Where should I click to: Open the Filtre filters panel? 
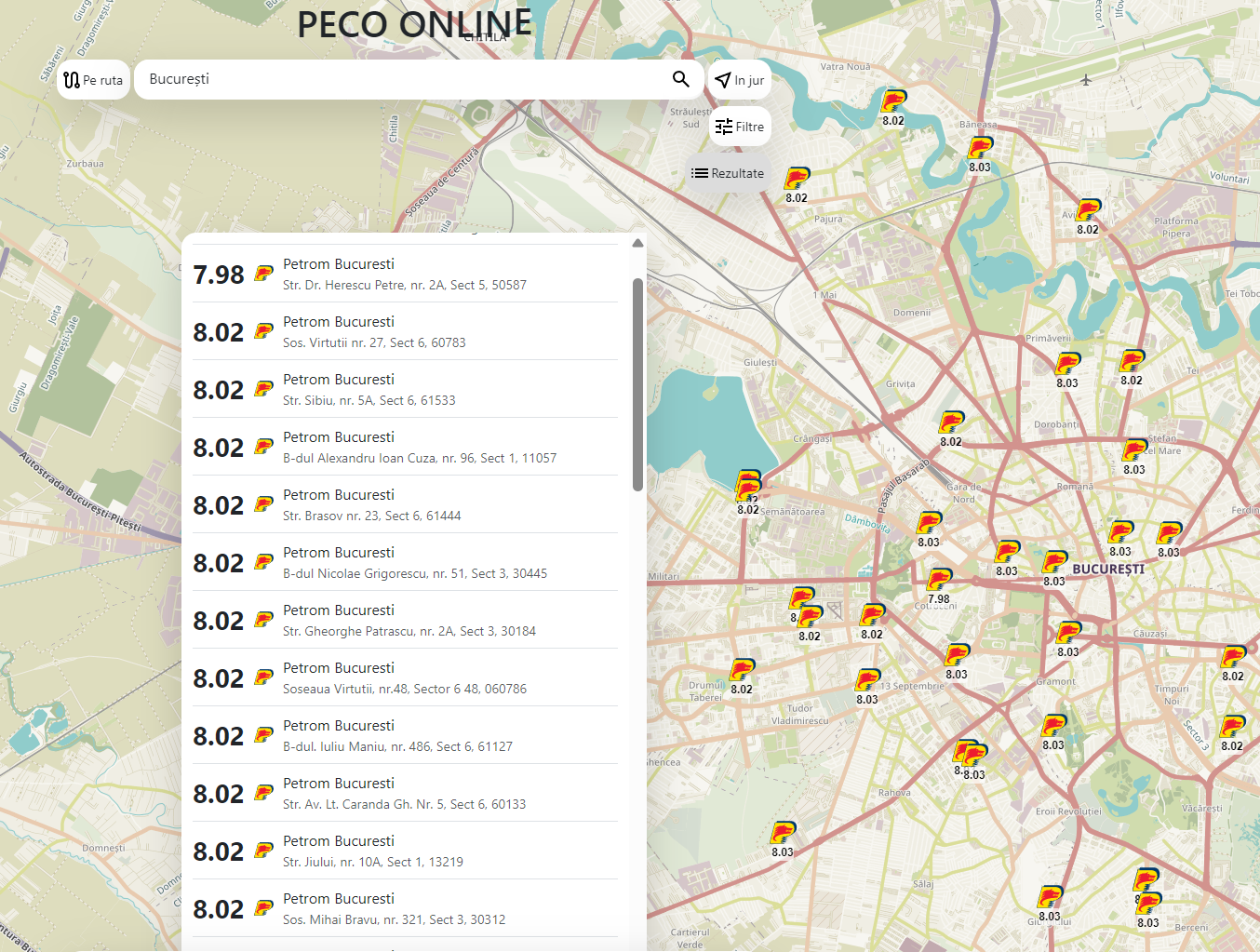click(740, 127)
